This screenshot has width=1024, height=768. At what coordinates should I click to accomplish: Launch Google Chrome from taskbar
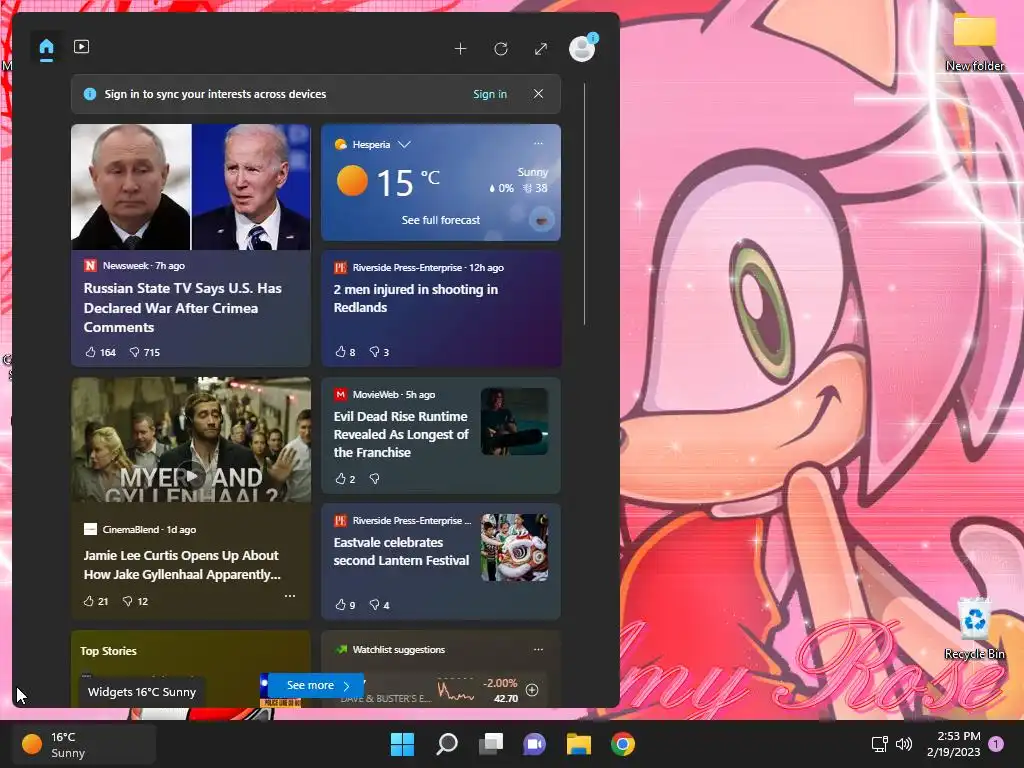(x=623, y=744)
